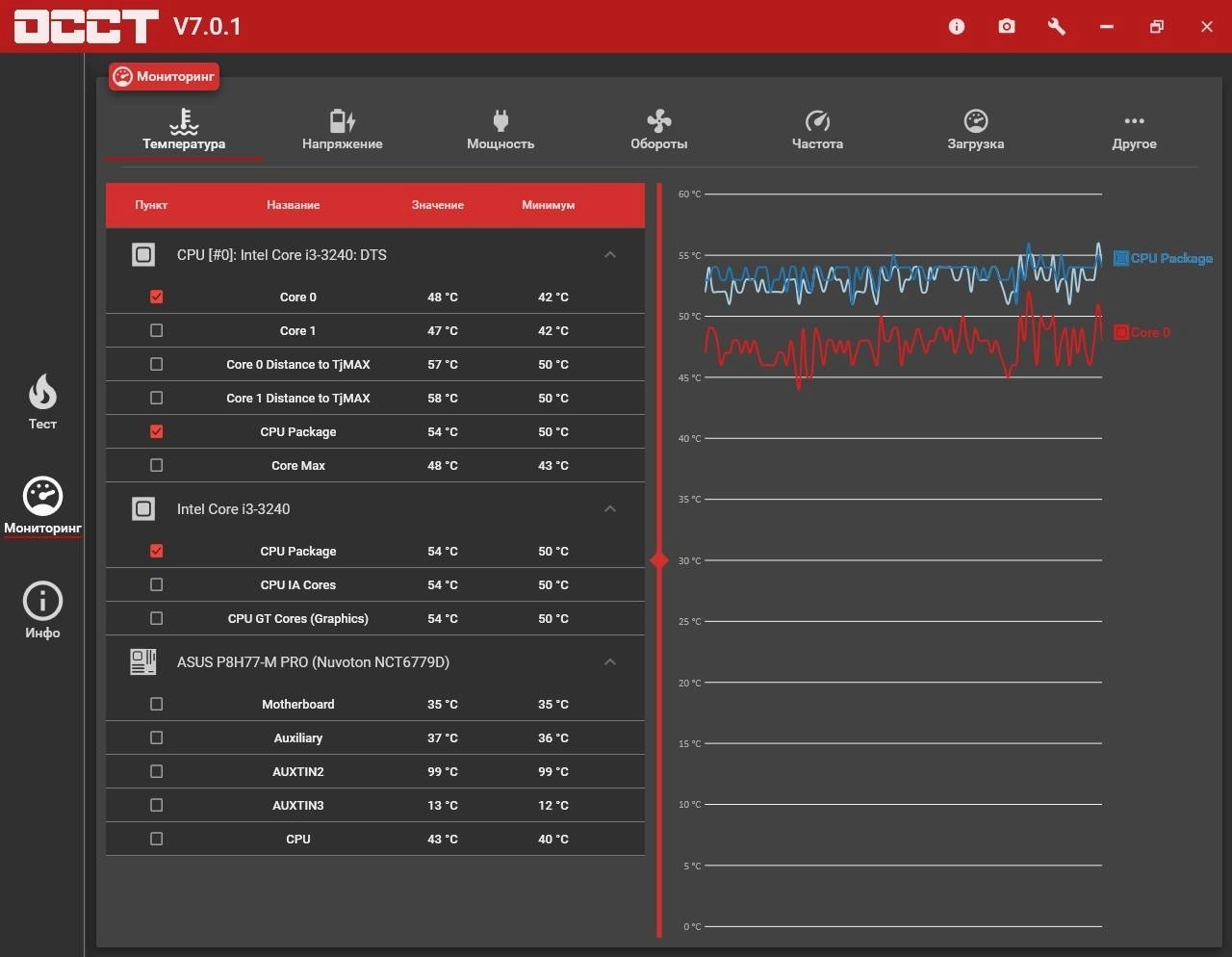Screen dimensions: 1232x957
Task: Check the CPU GT Cores (Graphics) checkbox
Action: (157, 618)
